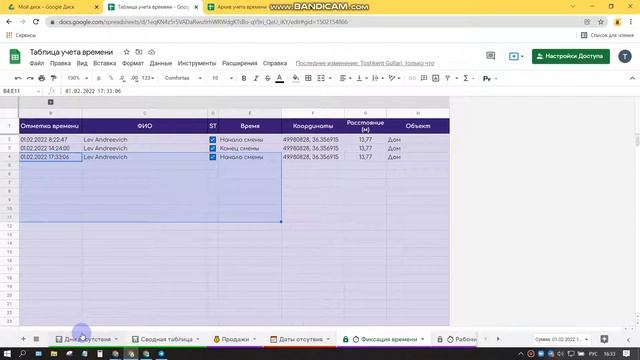Image resolution: width=640 pixels, height=360 pixels.
Task: Click the present meeting icon
Action: pyautogui.click(x=516, y=56)
